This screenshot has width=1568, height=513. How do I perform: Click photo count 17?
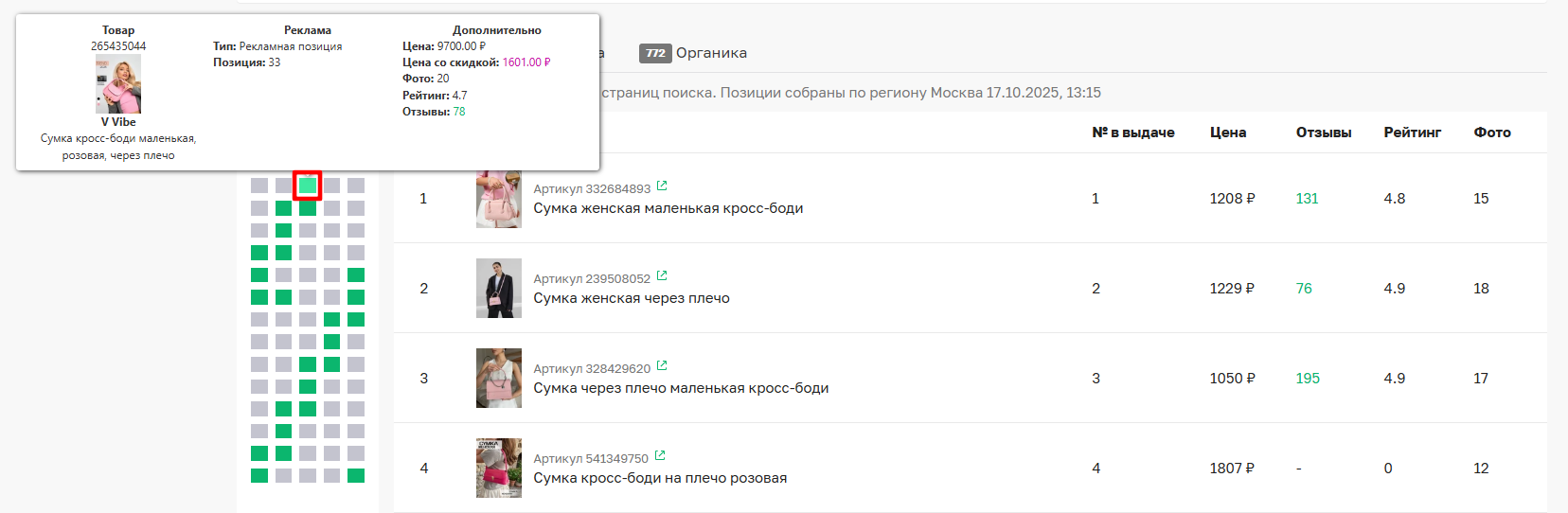(1481, 379)
